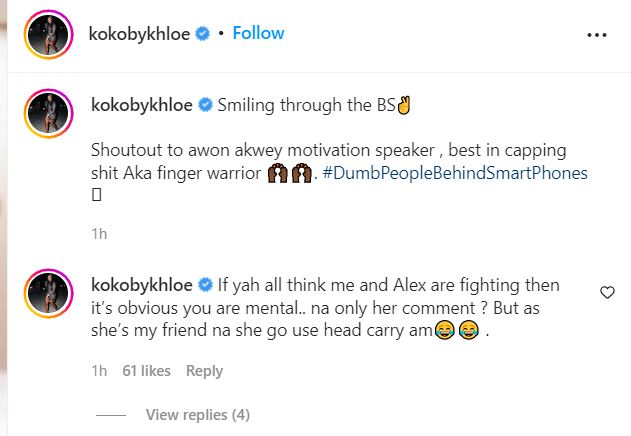This screenshot has width=631, height=436.
Task: Like the comment with heart icon
Action: click(607, 292)
